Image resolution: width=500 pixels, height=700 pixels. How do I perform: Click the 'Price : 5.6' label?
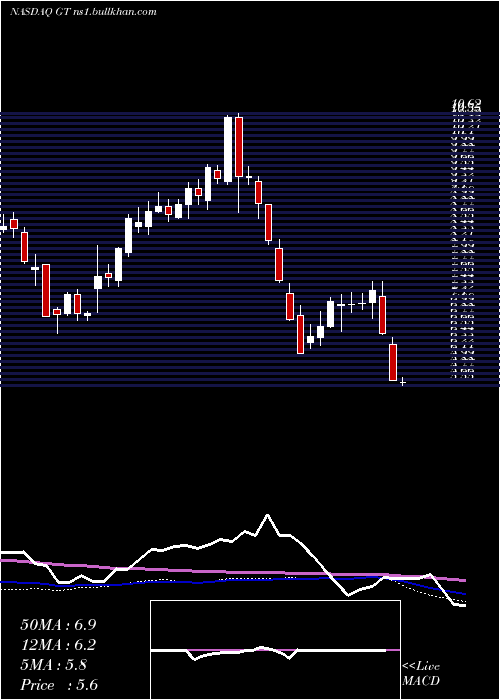click(59, 685)
